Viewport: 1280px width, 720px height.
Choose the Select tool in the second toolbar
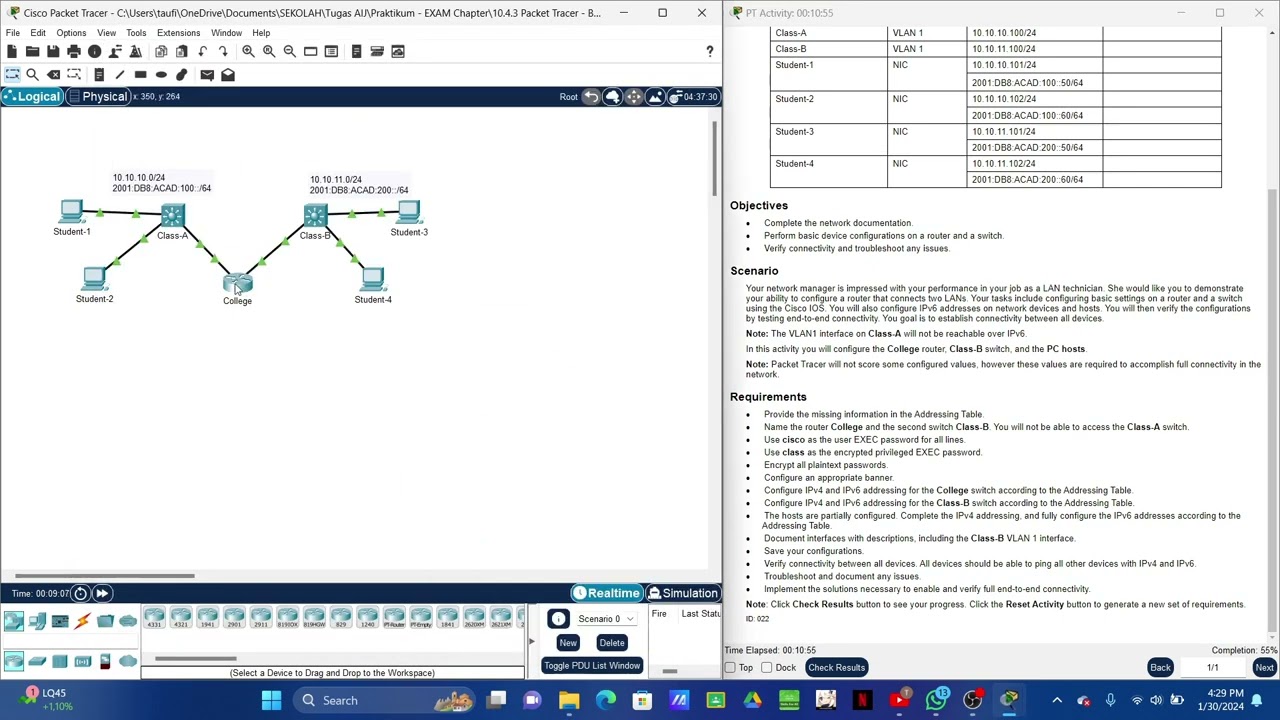12,75
